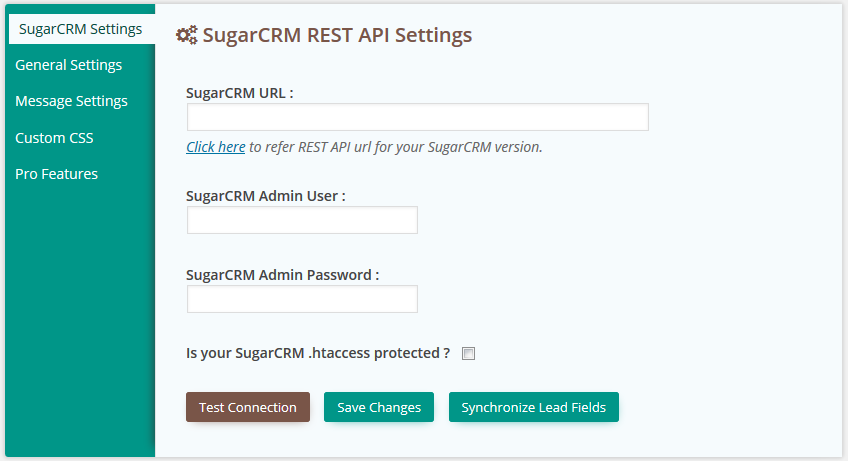Switch to the General Settings tab

(68, 65)
